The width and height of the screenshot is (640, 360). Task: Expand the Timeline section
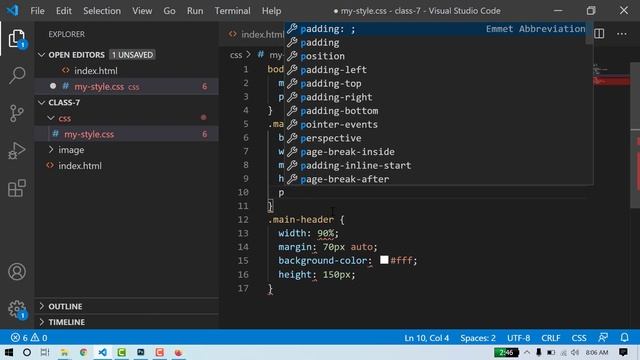[41, 322]
